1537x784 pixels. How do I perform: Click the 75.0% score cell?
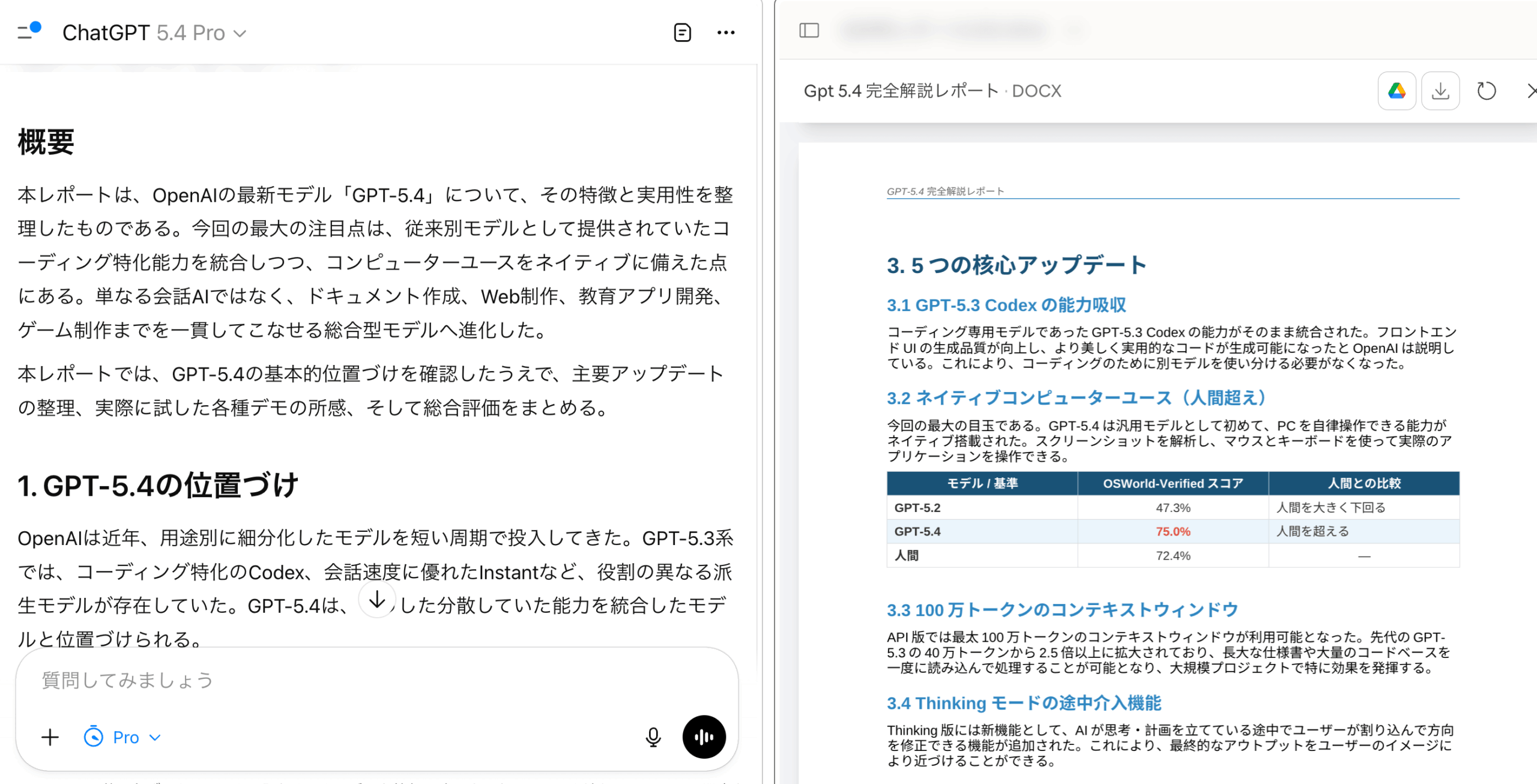[1173, 531]
